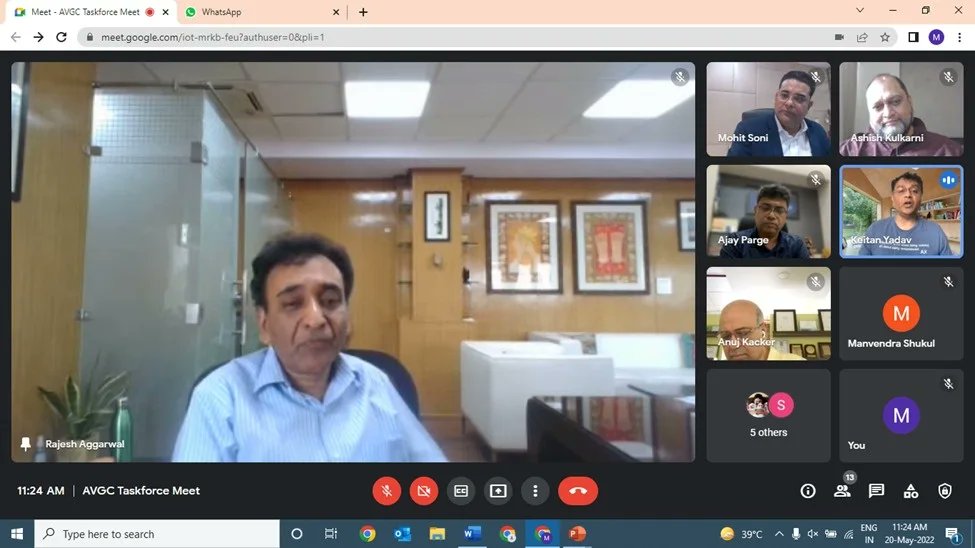Go back in browser history
The width and height of the screenshot is (975, 548).
click(16, 37)
